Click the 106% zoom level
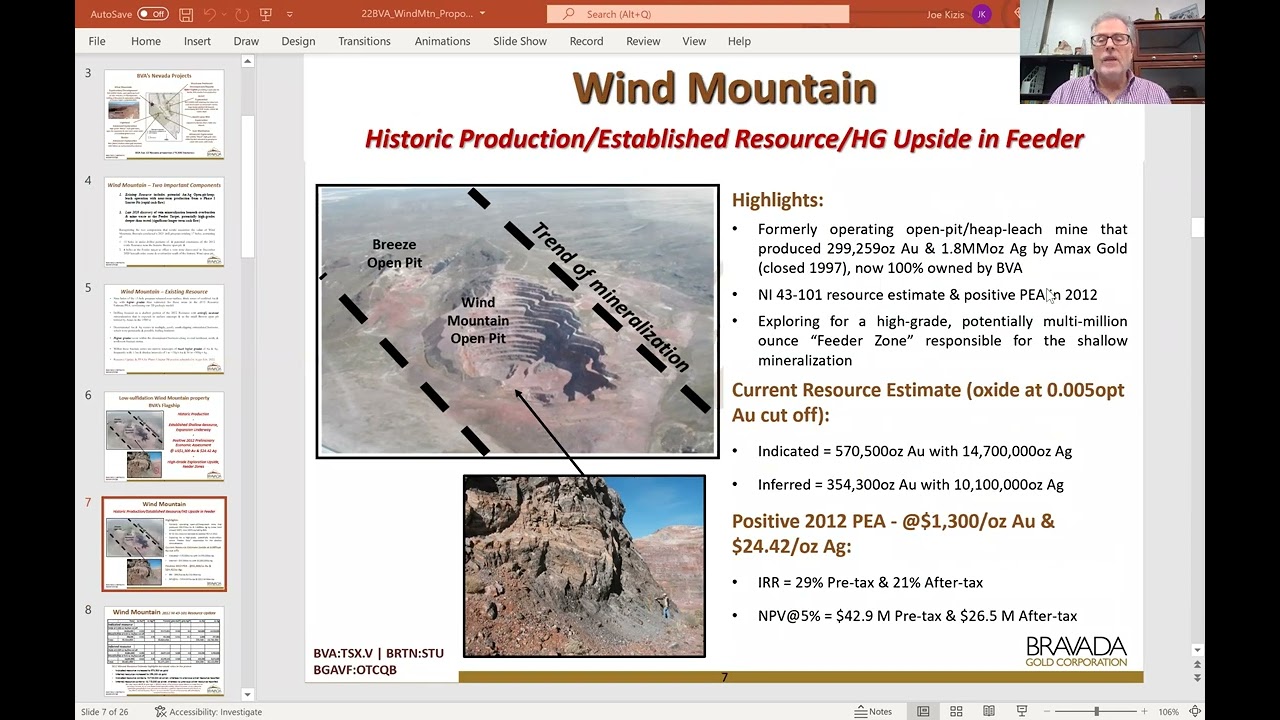This screenshot has width=1280, height=720. pos(1168,712)
